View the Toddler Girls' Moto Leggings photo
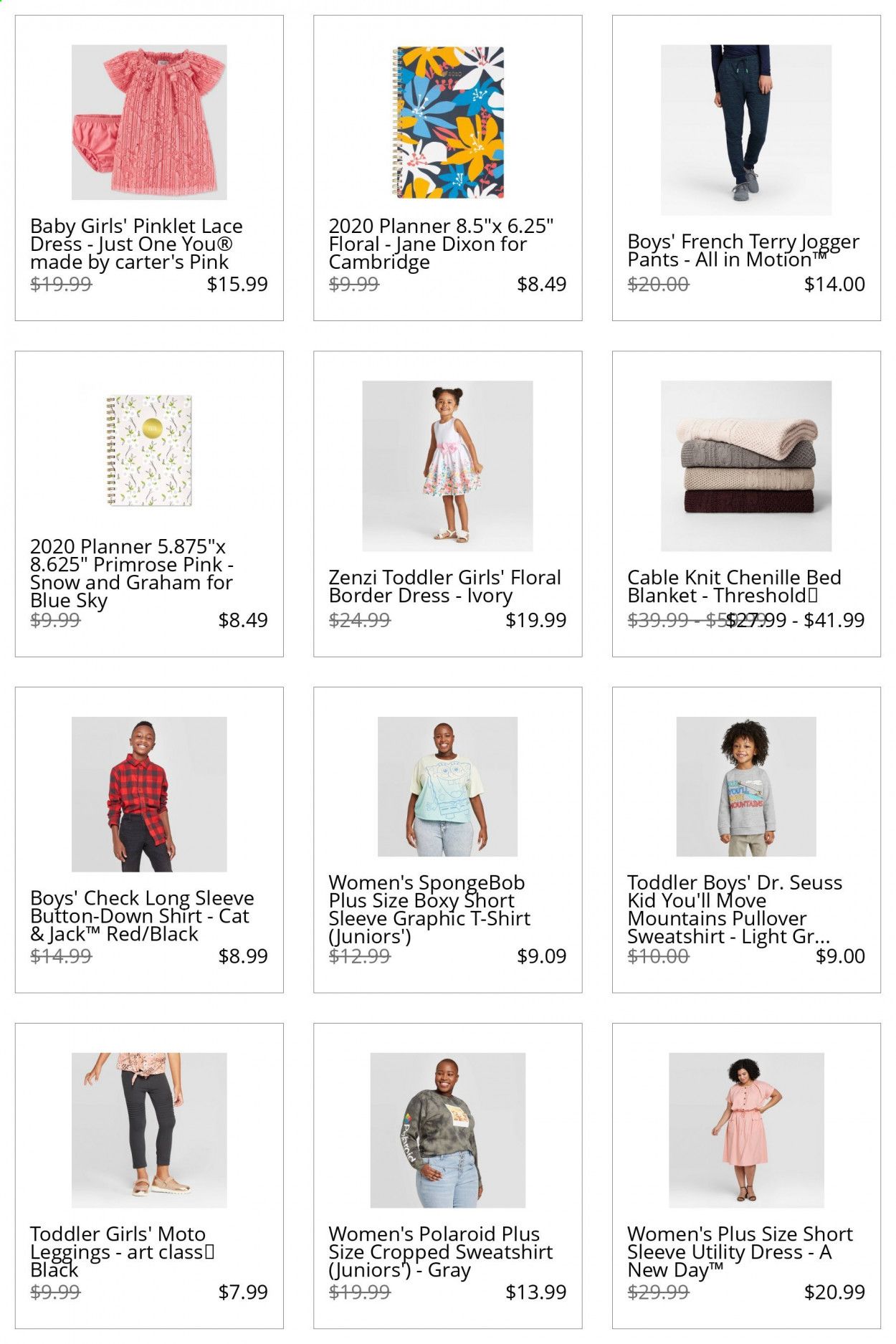The width and height of the screenshot is (896, 1344). pos(149,1130)
